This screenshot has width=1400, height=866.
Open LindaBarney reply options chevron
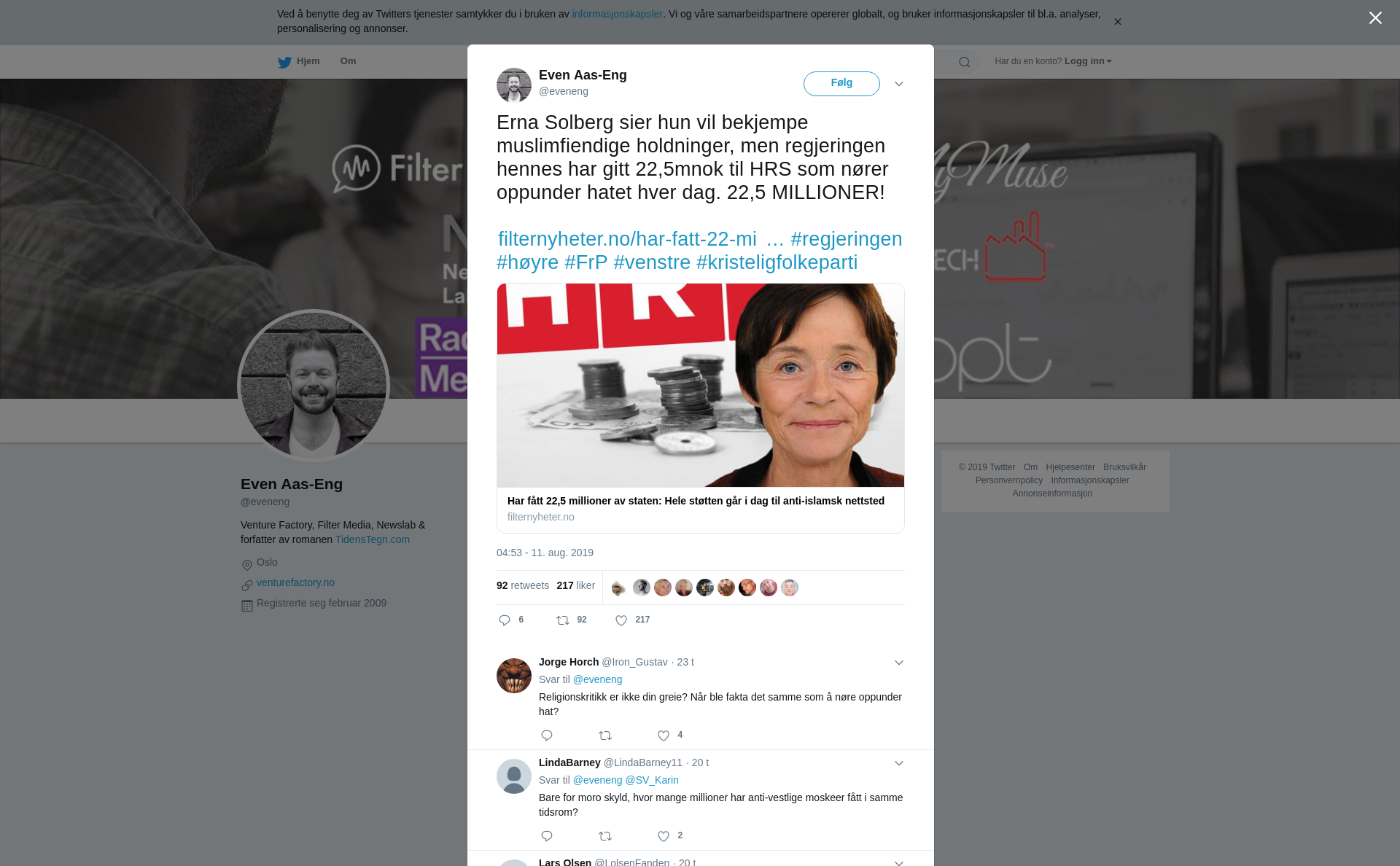899,763
